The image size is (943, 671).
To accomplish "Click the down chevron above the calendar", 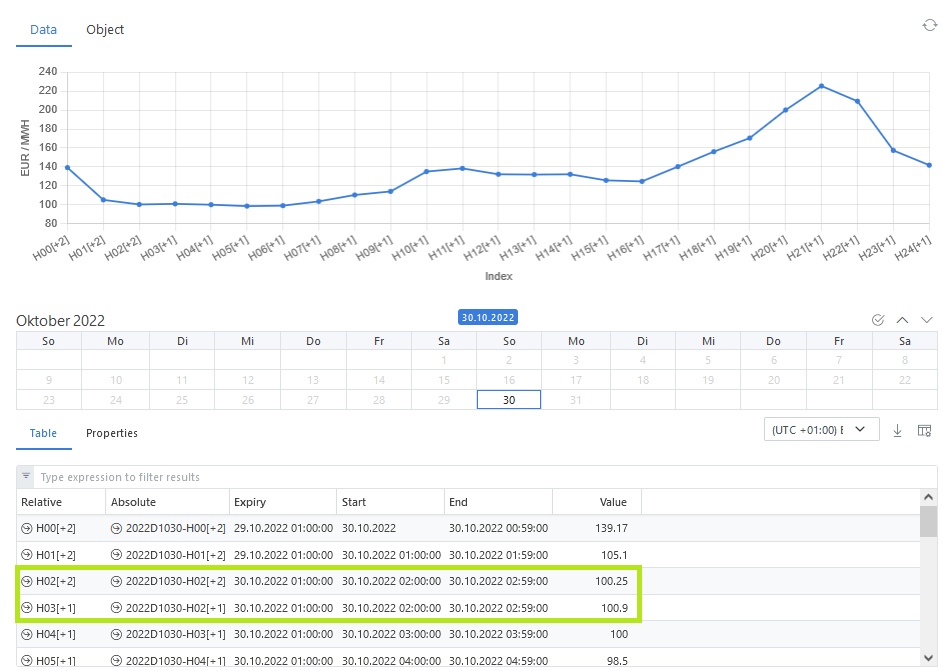I will [x=926, y=320].
